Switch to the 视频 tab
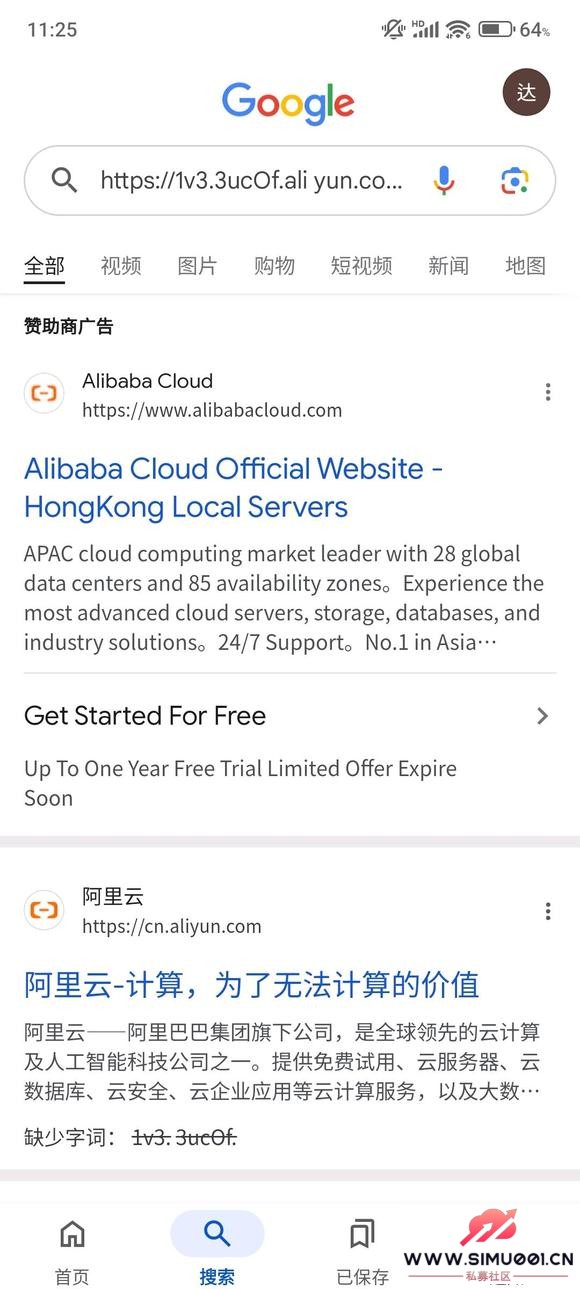 (x=121, y=265)
